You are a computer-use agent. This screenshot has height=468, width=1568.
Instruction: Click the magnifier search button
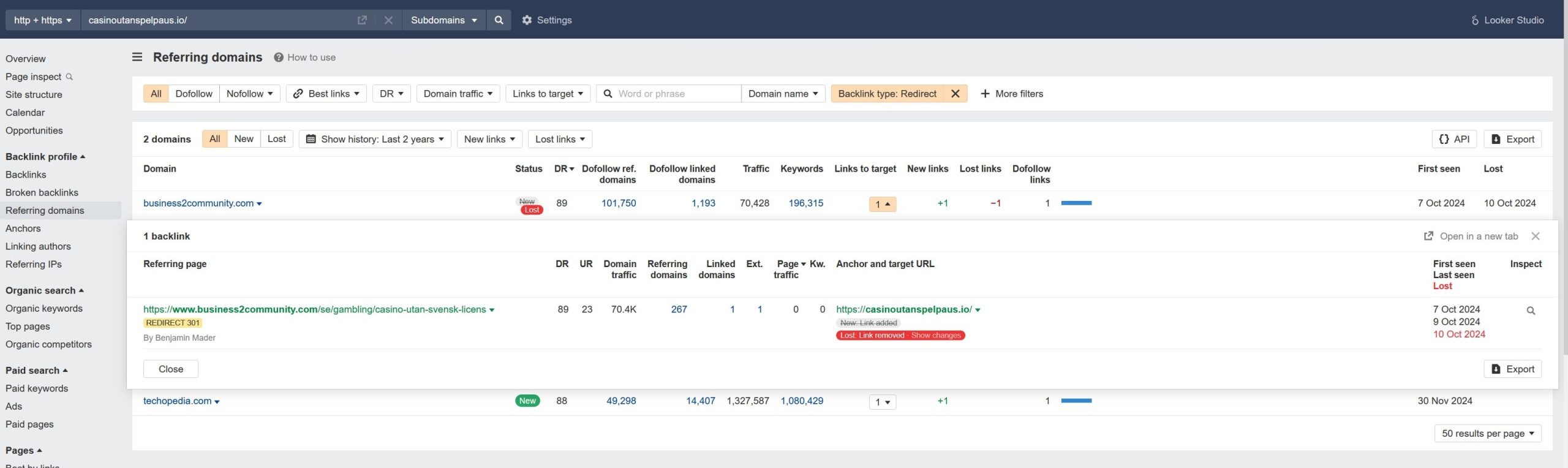coord(499,20)
